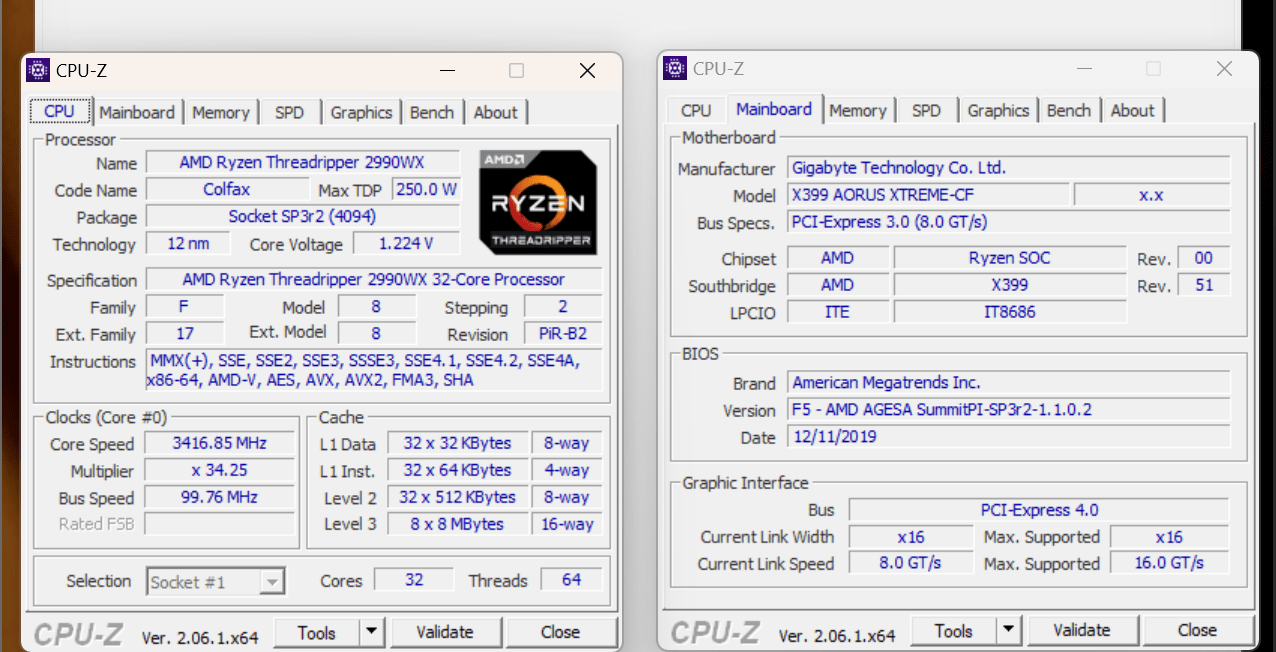
Task: Switch to the CPU tab in the right window
Action: click(696, 110)
